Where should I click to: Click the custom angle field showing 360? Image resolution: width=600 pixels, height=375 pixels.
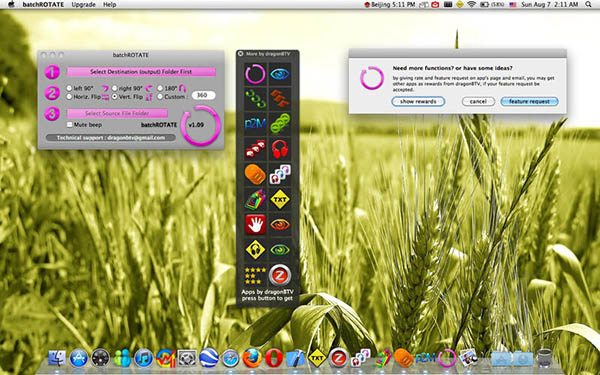[x=203, y=95]
